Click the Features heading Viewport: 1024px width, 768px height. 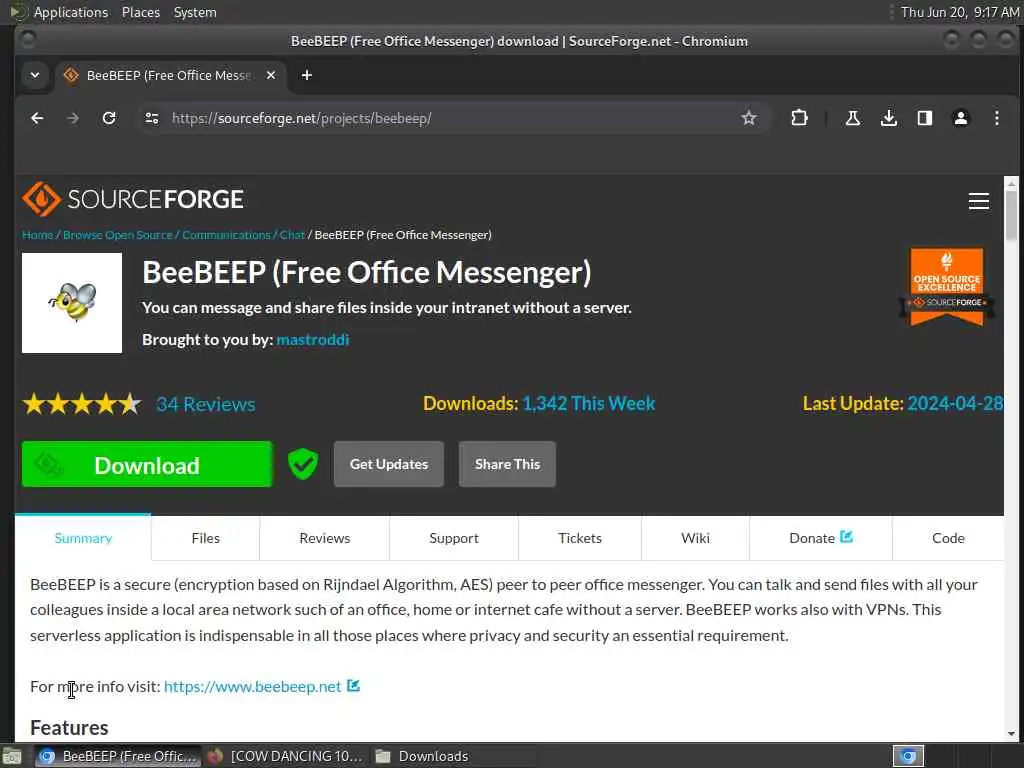[x=69, y=728]
